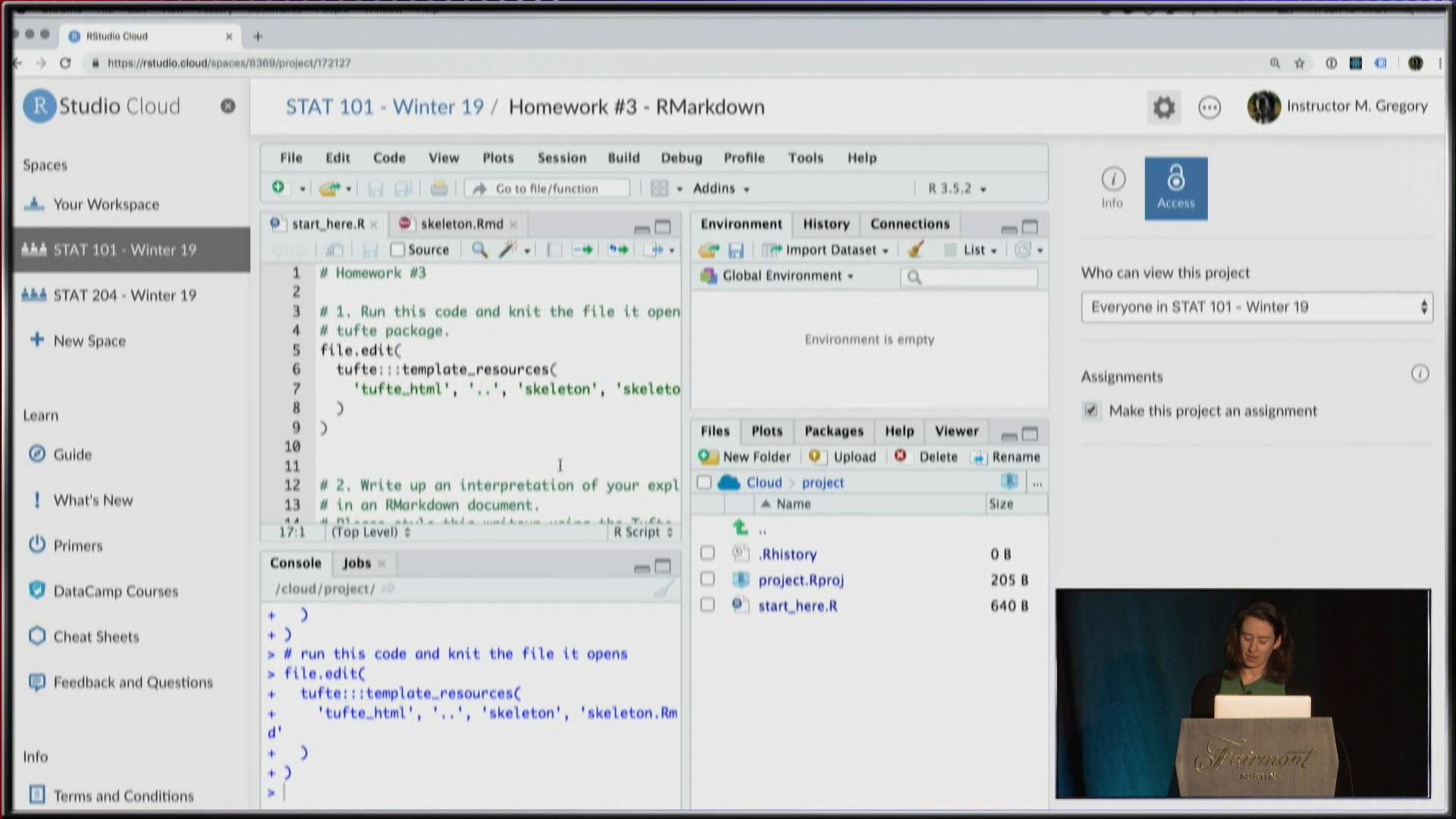Viewport: 1456px width, 819px height.
Task: Switch to the Jobs tab
Action: pos(356,563)
